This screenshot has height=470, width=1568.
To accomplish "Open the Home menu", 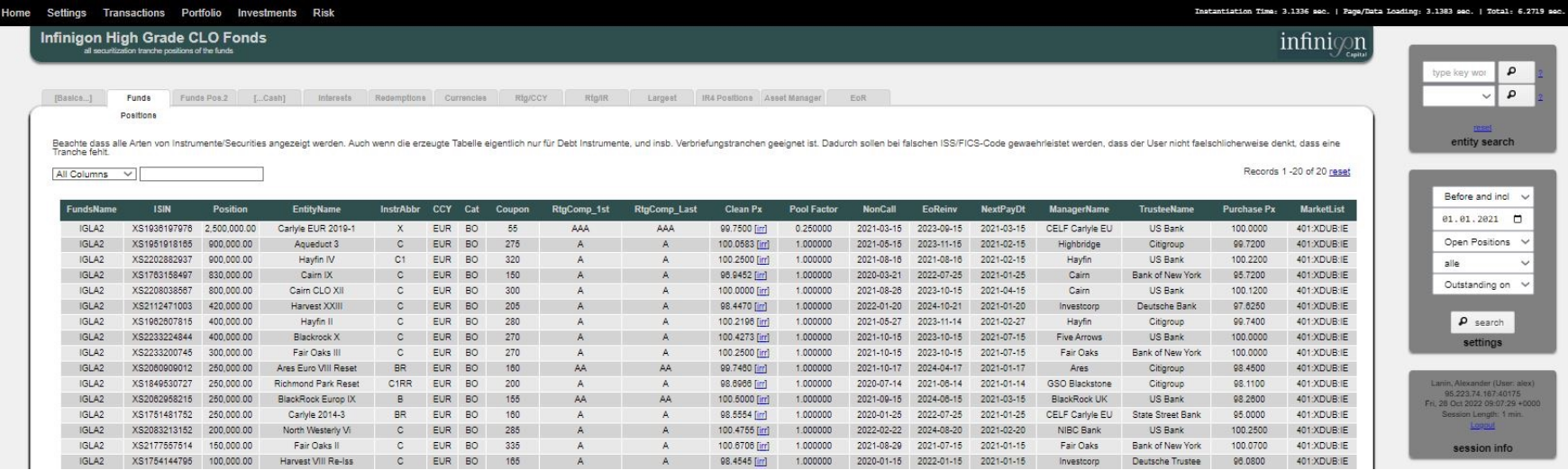I will (16, 13).
